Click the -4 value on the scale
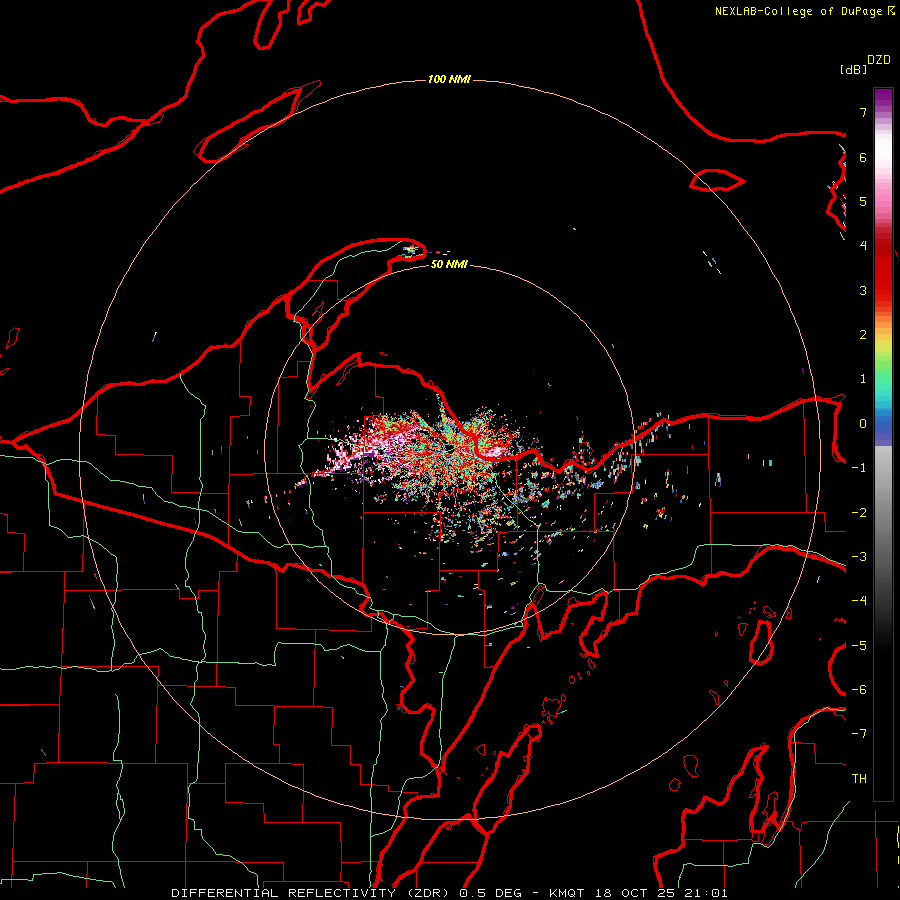 859,601
